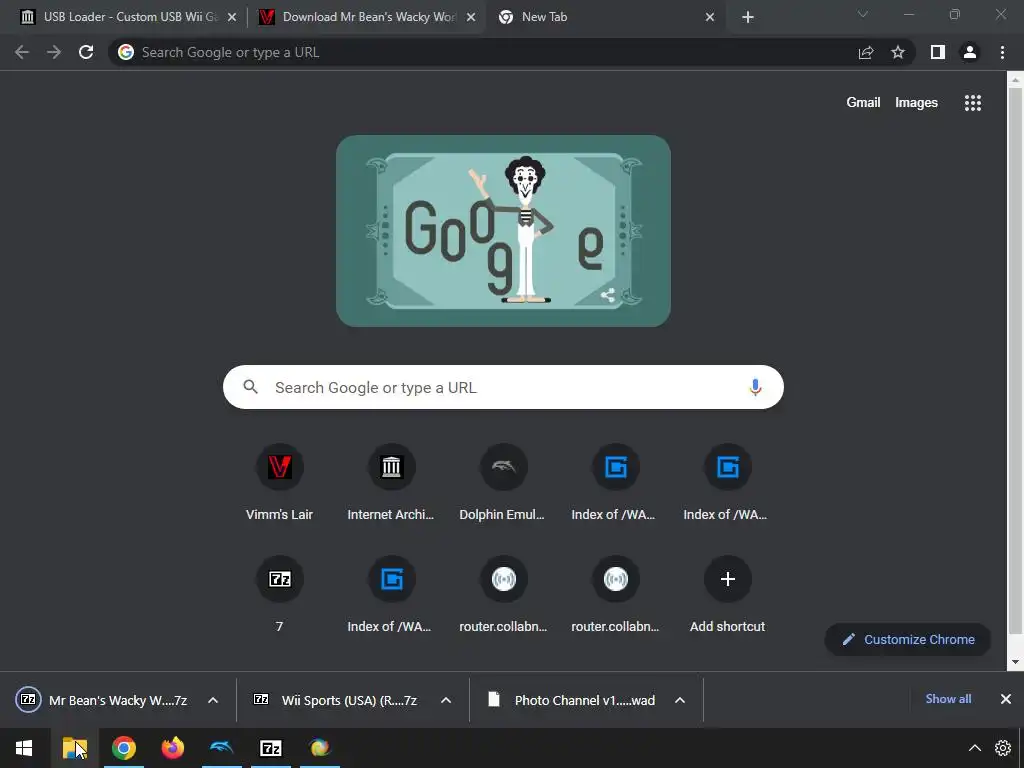Open File Explorer from the taskbar
The height and width of the screenshot is (768, 1024).
pos(74,748)
